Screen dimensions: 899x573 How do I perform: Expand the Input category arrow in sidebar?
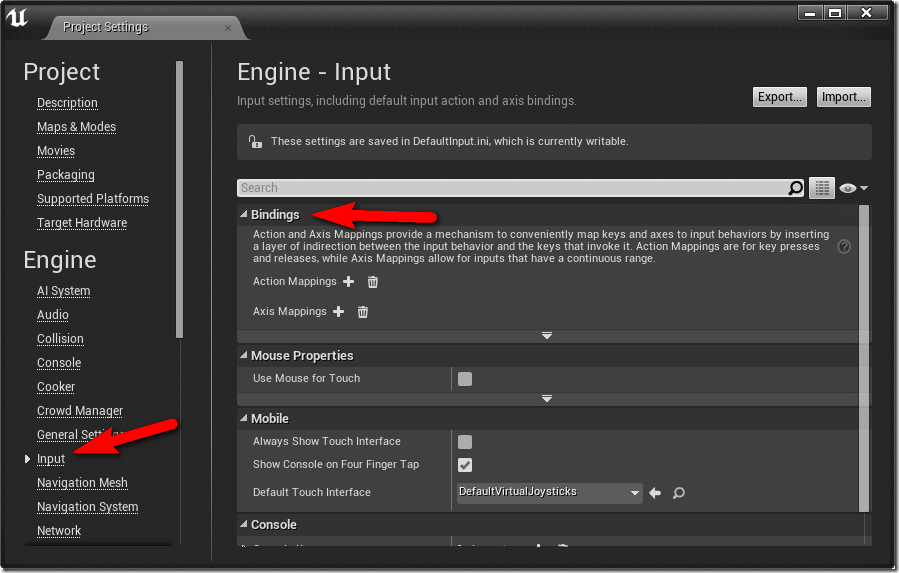click(27, 459)
